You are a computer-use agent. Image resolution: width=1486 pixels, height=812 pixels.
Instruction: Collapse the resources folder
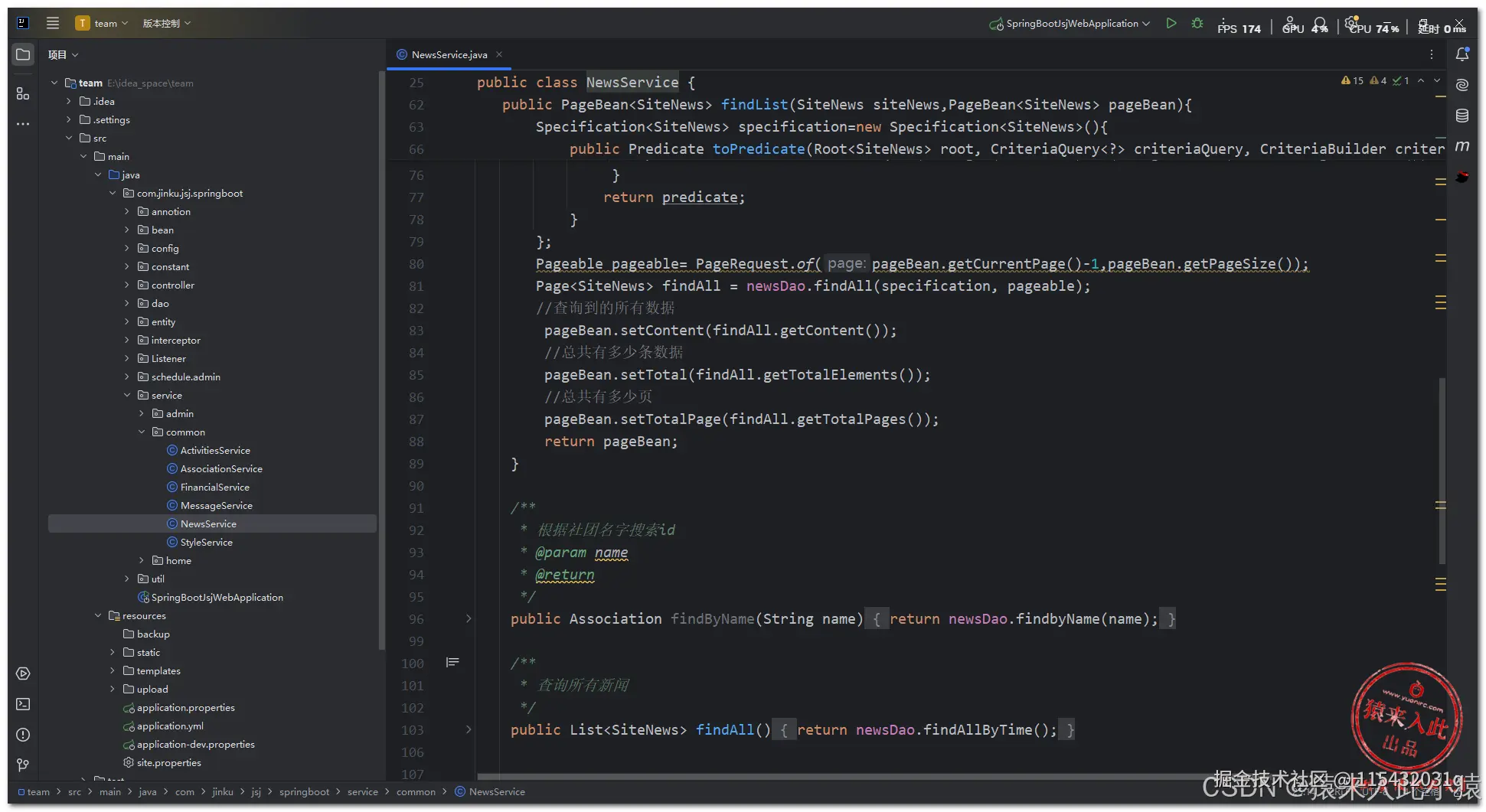98,615
